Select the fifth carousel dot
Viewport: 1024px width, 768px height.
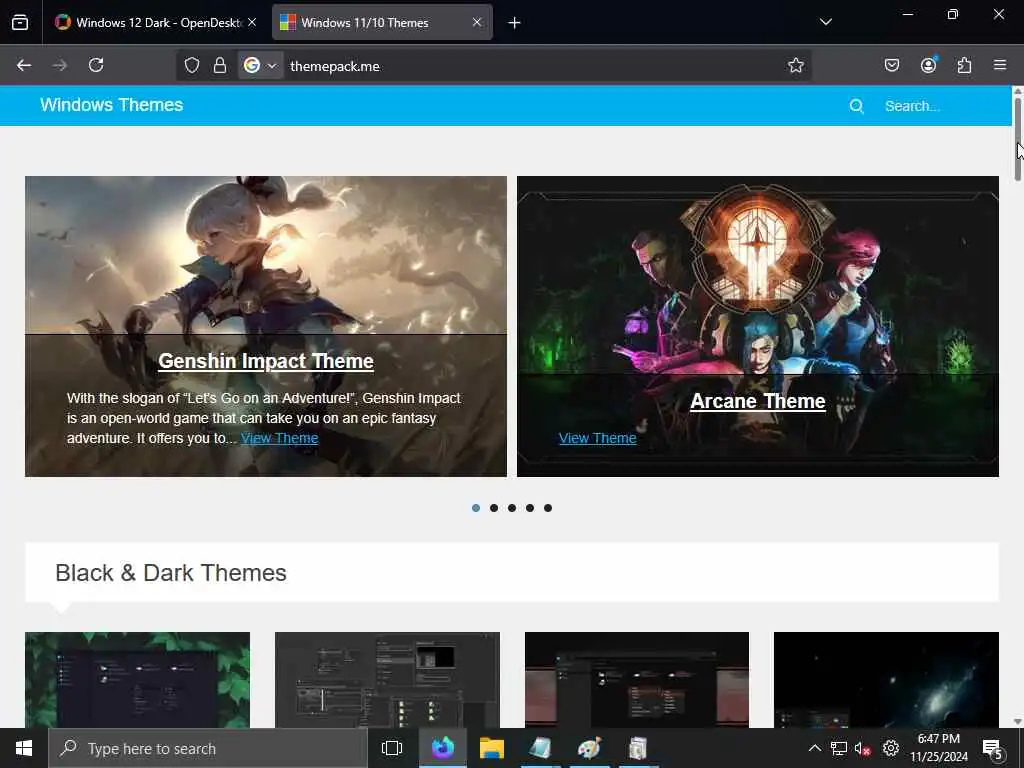[x=548, y=508]
